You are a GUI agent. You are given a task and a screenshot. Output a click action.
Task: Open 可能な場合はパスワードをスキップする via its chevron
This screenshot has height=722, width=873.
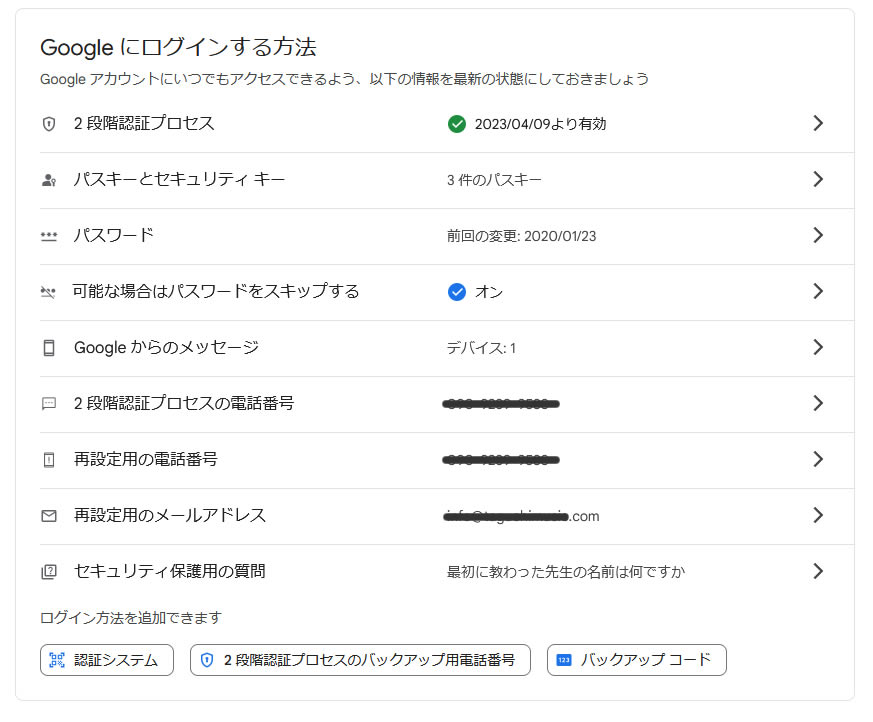[818, 291]
